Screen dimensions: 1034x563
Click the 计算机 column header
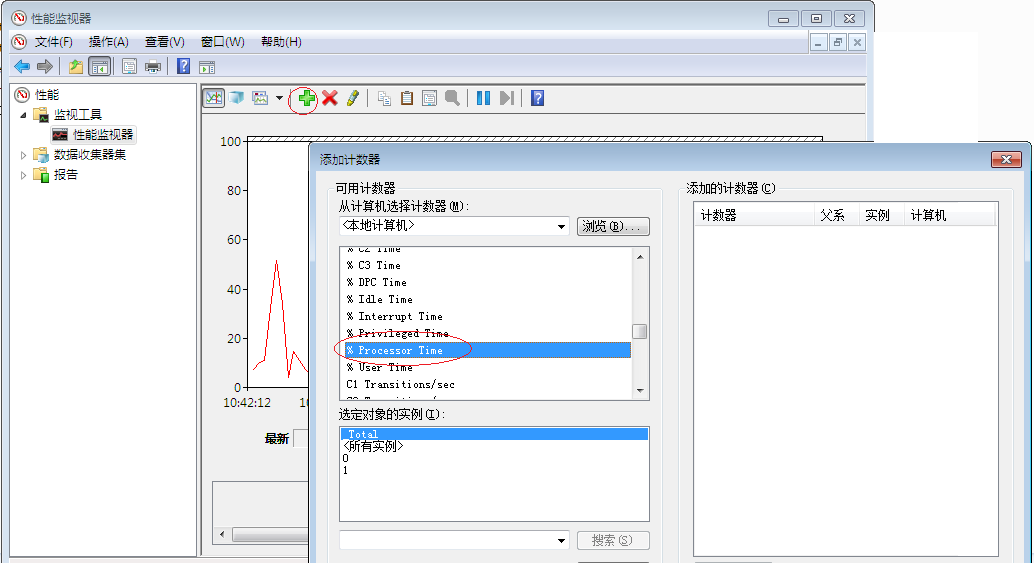point(948,216)
